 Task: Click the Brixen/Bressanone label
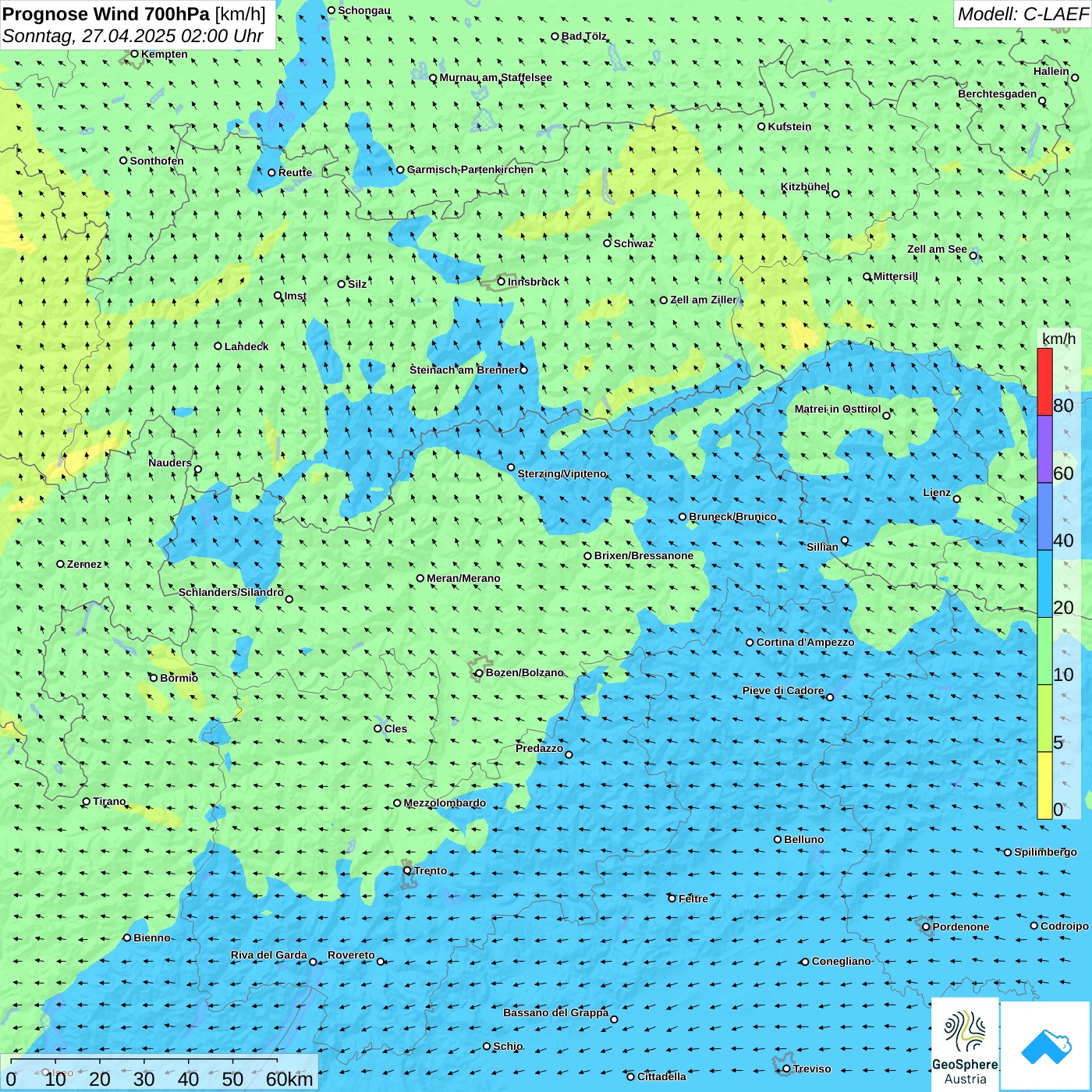click(643, 555)
